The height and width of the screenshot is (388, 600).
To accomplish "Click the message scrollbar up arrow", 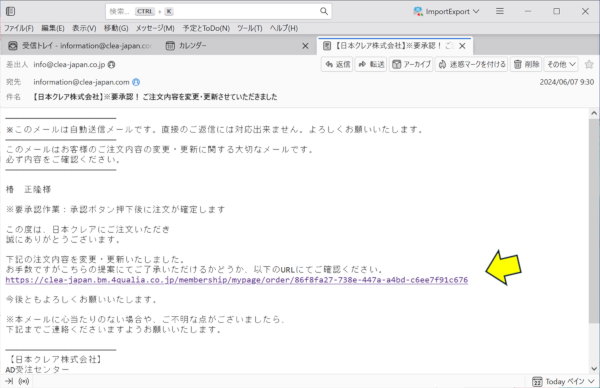I will click(x=594, y=113).
